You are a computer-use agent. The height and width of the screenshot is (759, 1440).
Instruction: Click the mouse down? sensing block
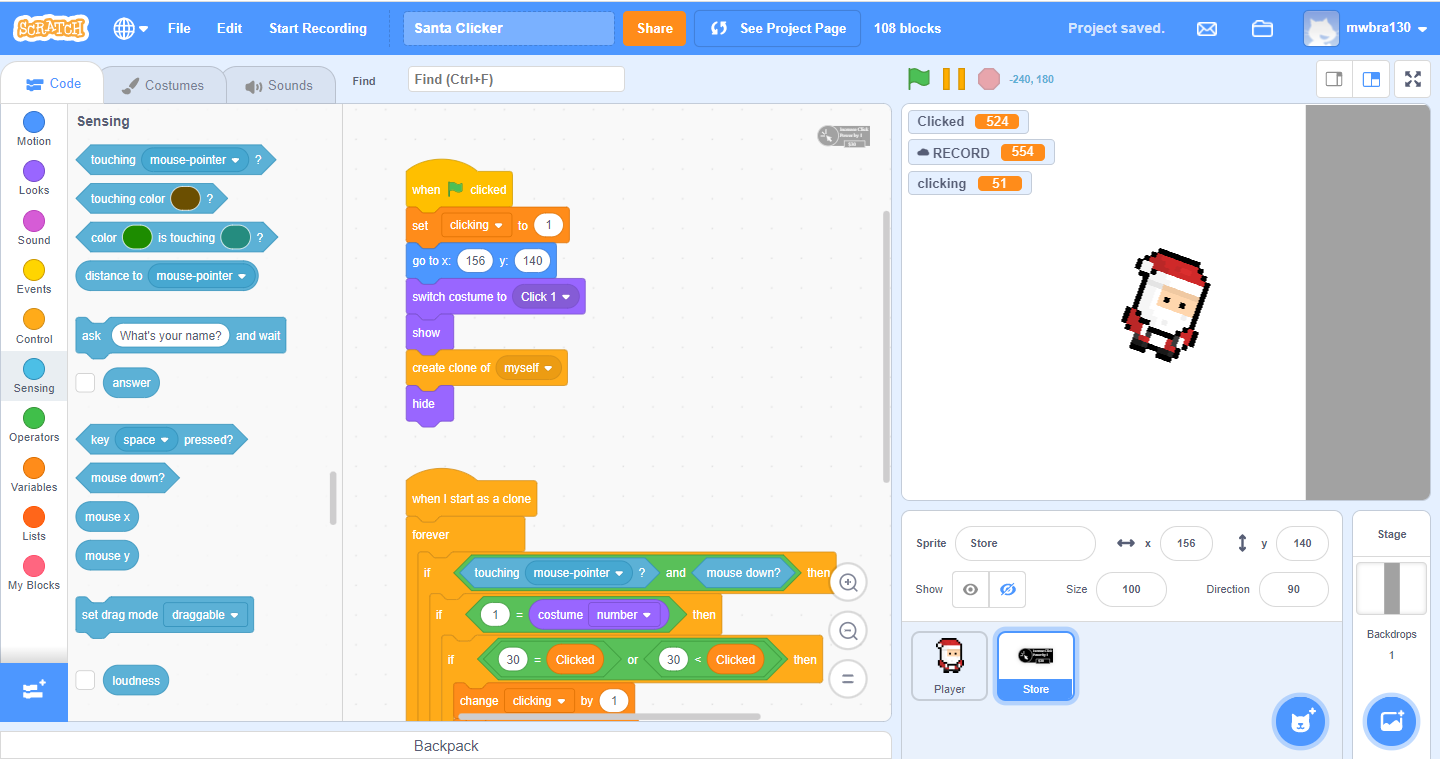[128, 478]
